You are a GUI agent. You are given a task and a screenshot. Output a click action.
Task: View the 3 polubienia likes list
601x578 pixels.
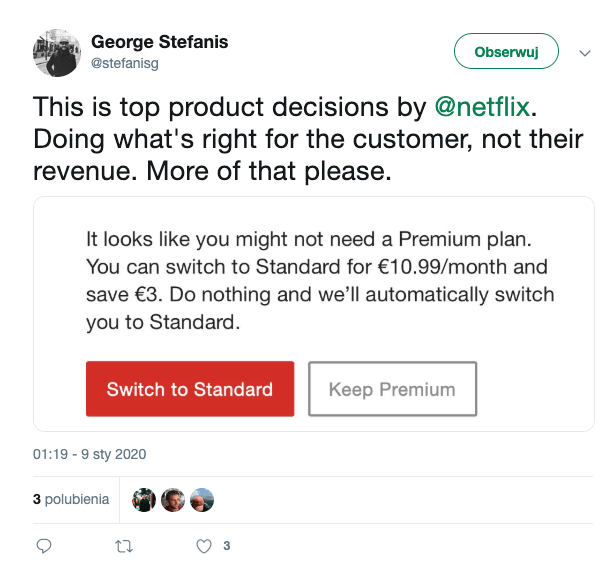tap(71, 499)
